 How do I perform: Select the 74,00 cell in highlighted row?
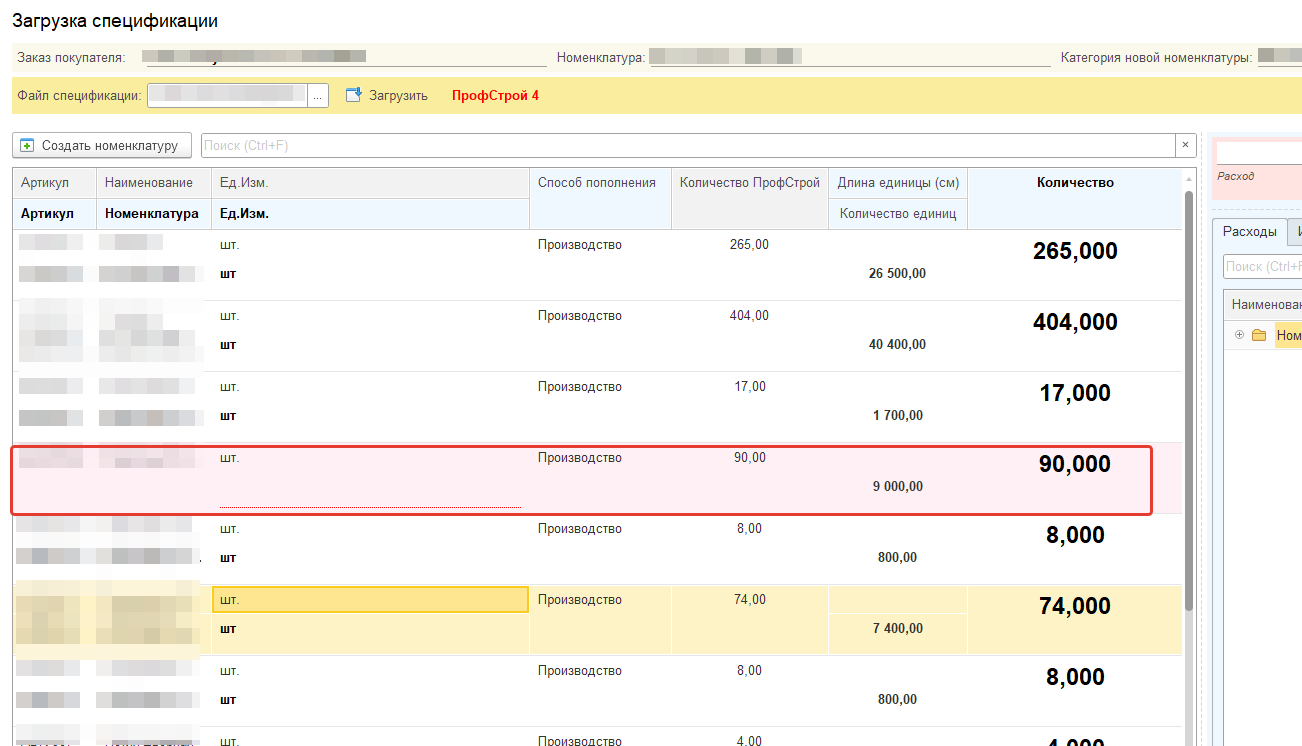[x=750, y=600]
